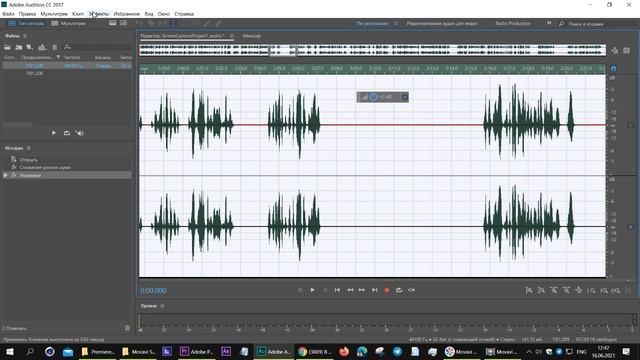Delete selected file with Files trash icon

pyautogui.click(x=55, y=47)
